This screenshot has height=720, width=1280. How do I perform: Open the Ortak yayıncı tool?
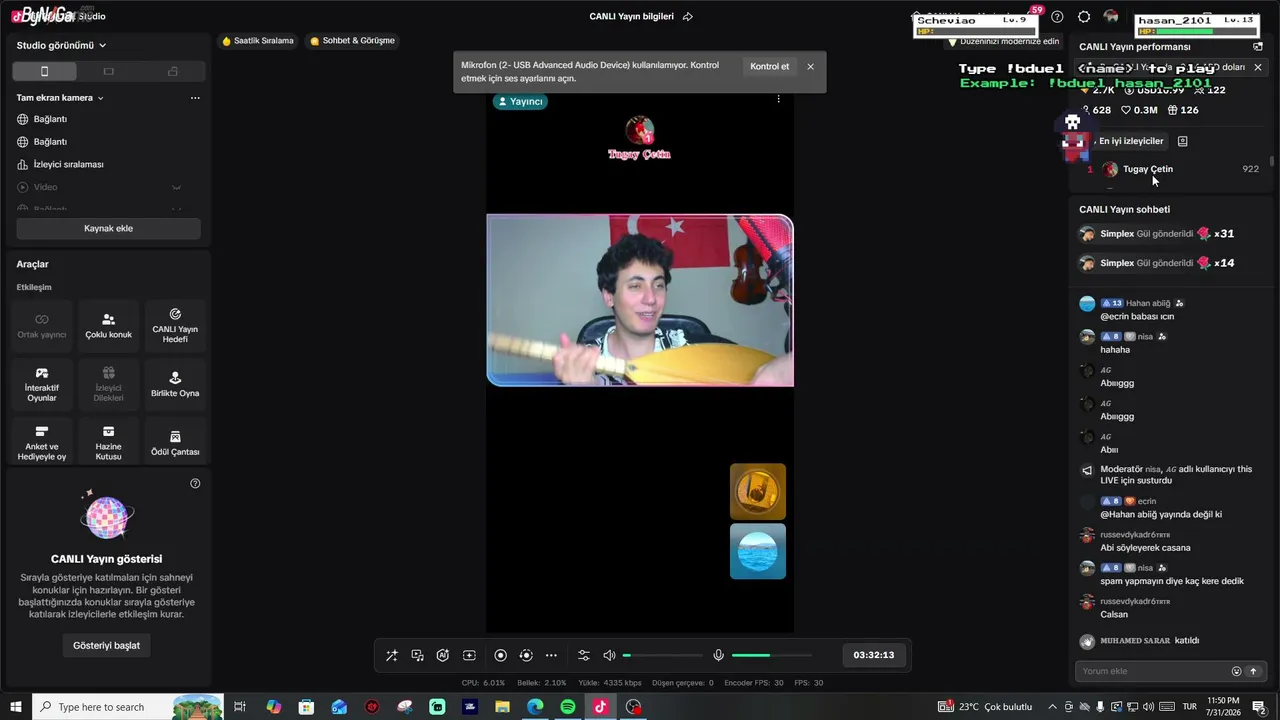(x=42, y=326)
